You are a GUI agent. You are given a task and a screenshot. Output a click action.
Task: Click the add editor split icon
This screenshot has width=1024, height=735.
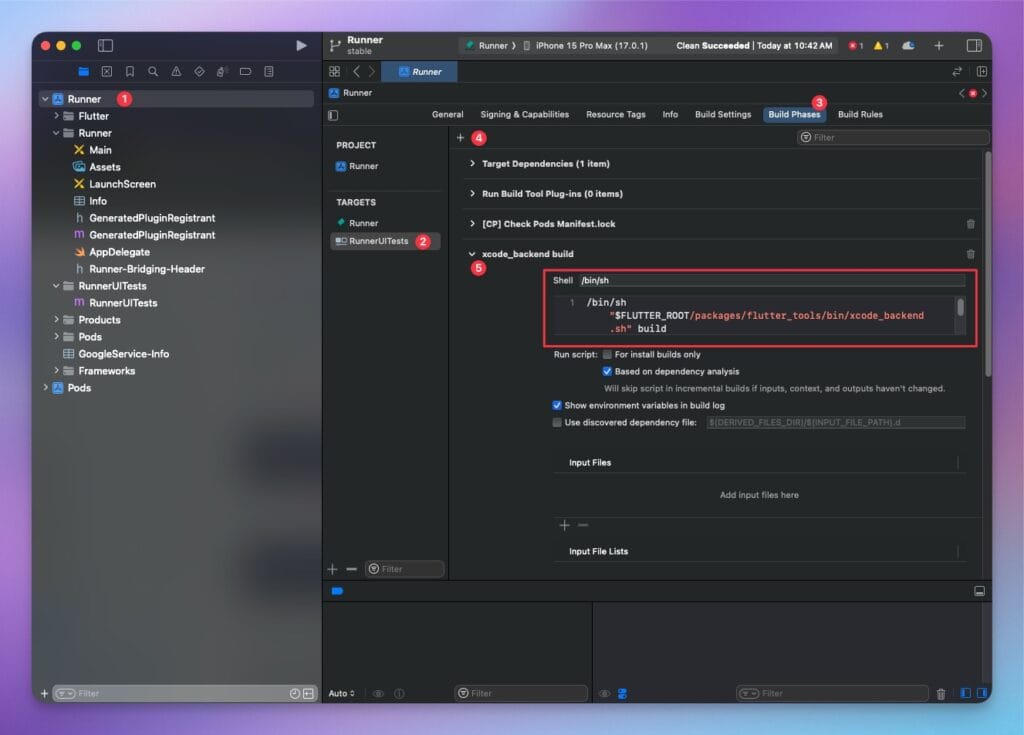(981, 71)
